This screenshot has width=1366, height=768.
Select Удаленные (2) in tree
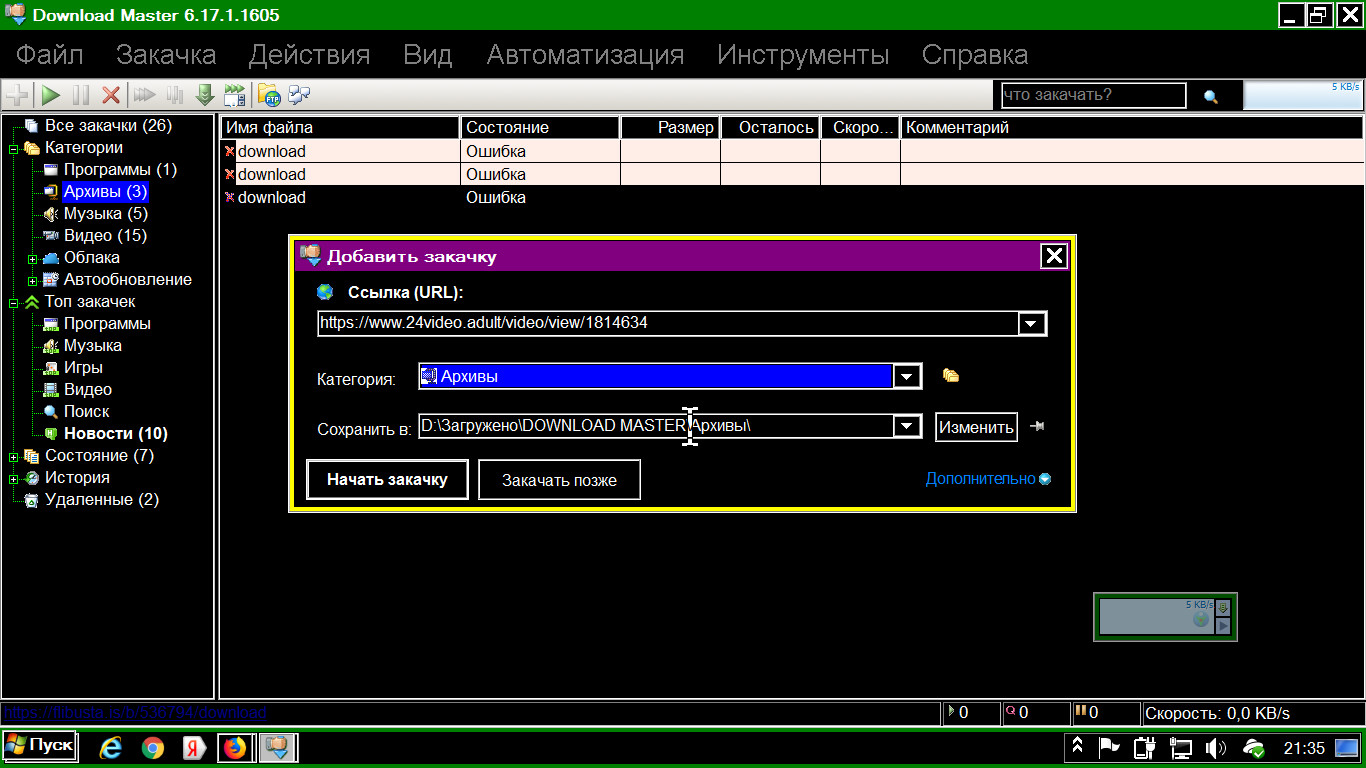(x=102, y=500)
